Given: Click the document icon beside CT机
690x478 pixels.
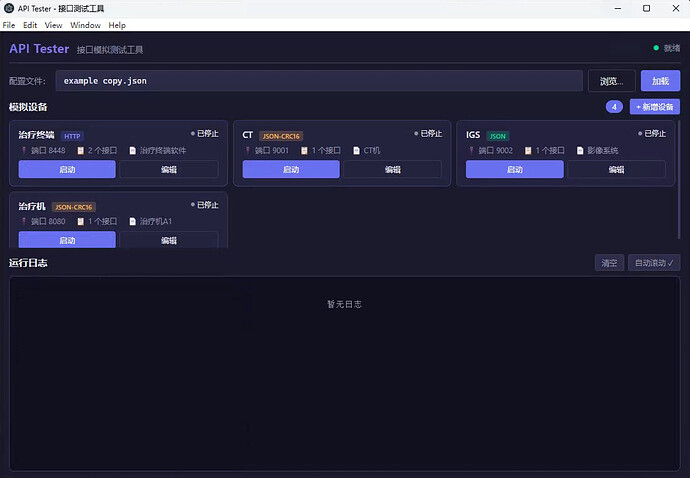Looking at the screenshot, I should coord(356,151).
